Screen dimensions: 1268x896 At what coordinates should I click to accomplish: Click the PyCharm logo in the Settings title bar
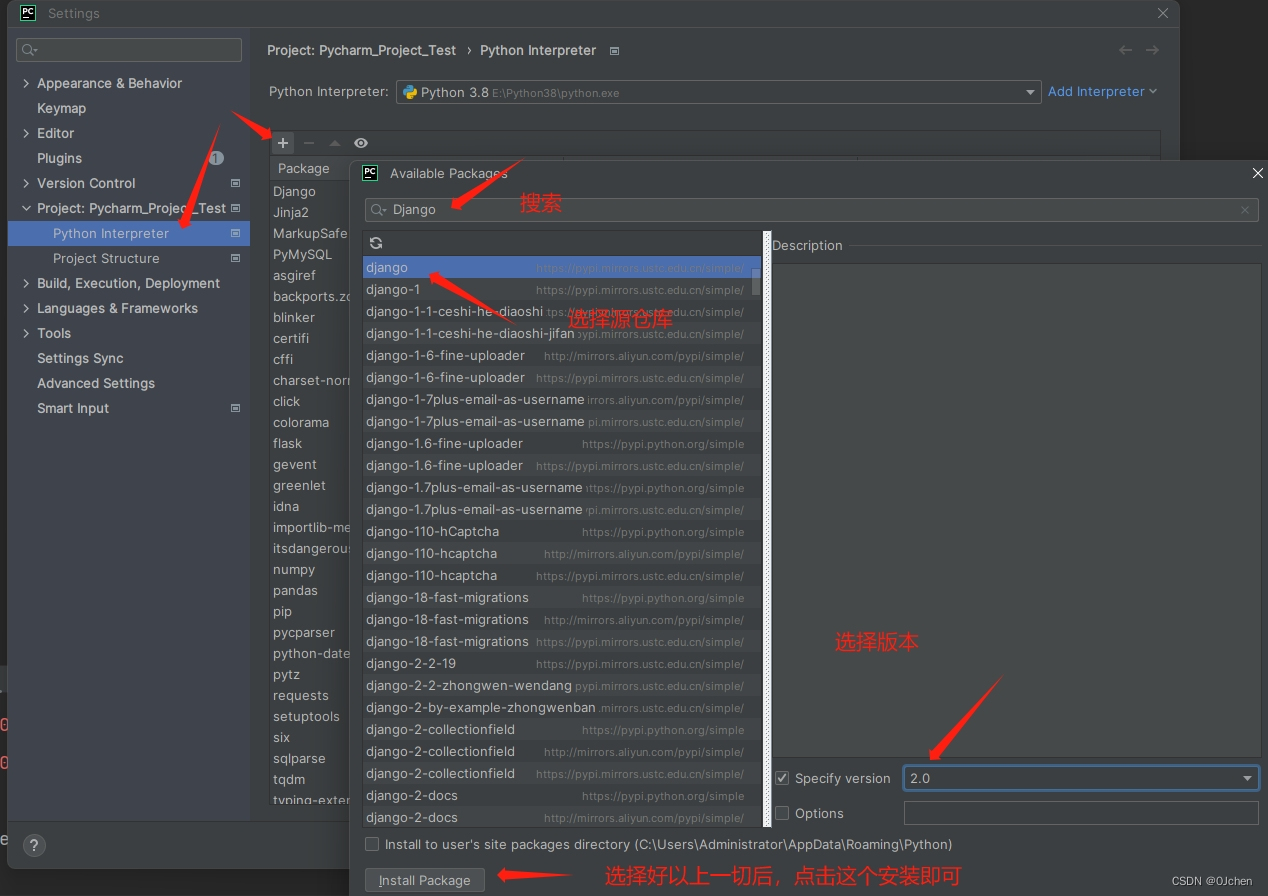pos(28,13)
